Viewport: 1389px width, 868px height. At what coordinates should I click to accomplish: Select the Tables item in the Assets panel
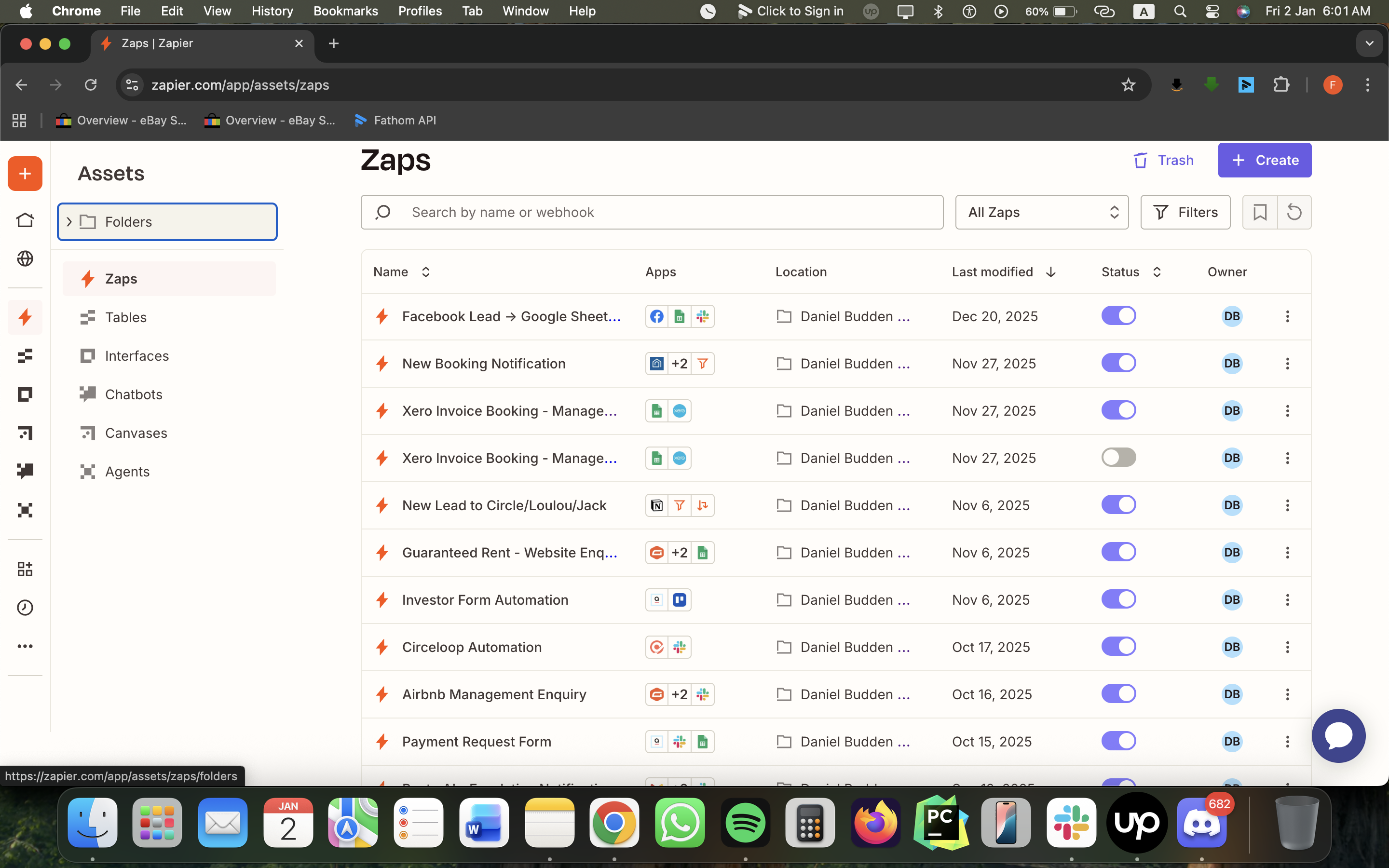coord(126,317)
